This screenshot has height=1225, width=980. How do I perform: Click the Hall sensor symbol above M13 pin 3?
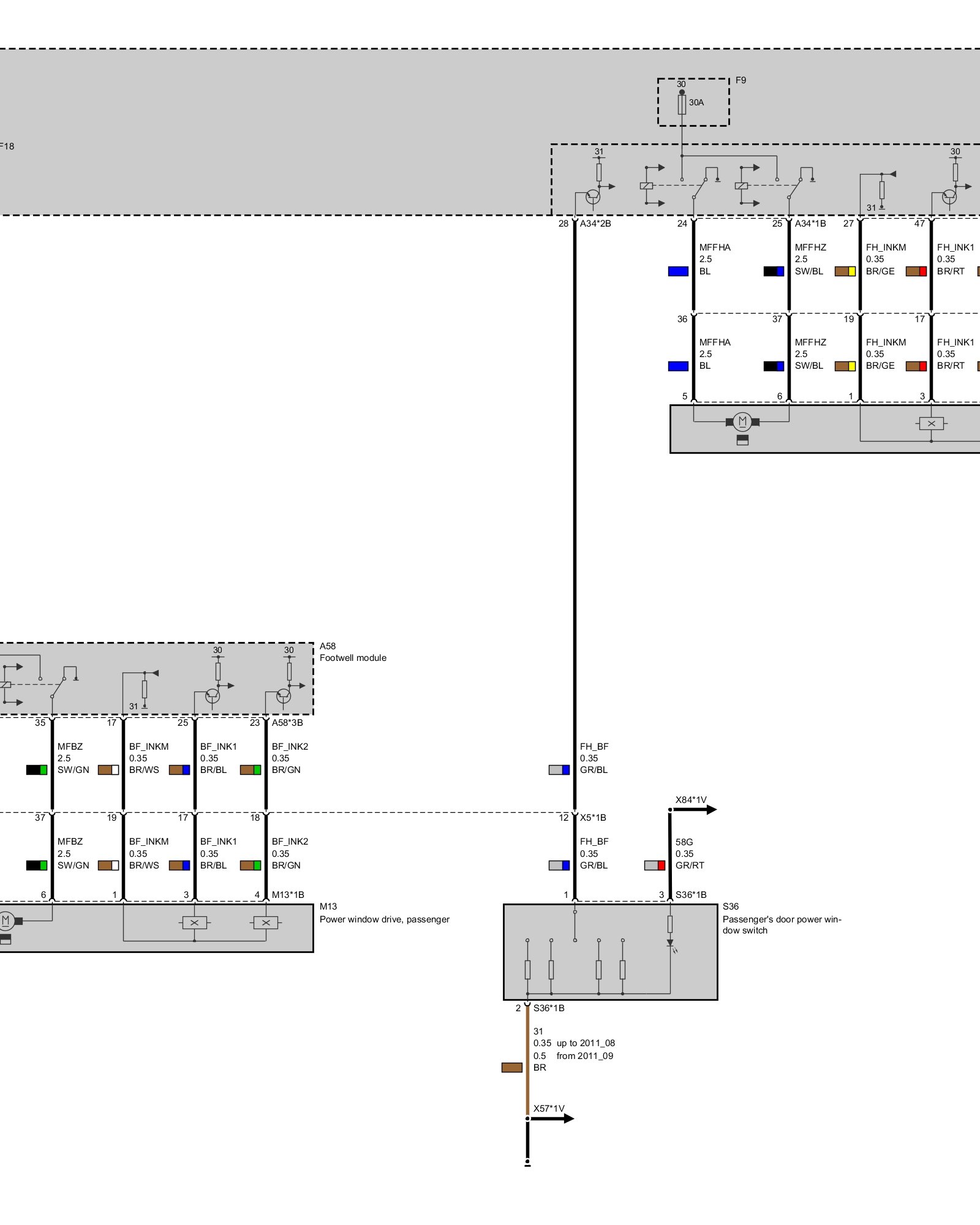[195, 922]
